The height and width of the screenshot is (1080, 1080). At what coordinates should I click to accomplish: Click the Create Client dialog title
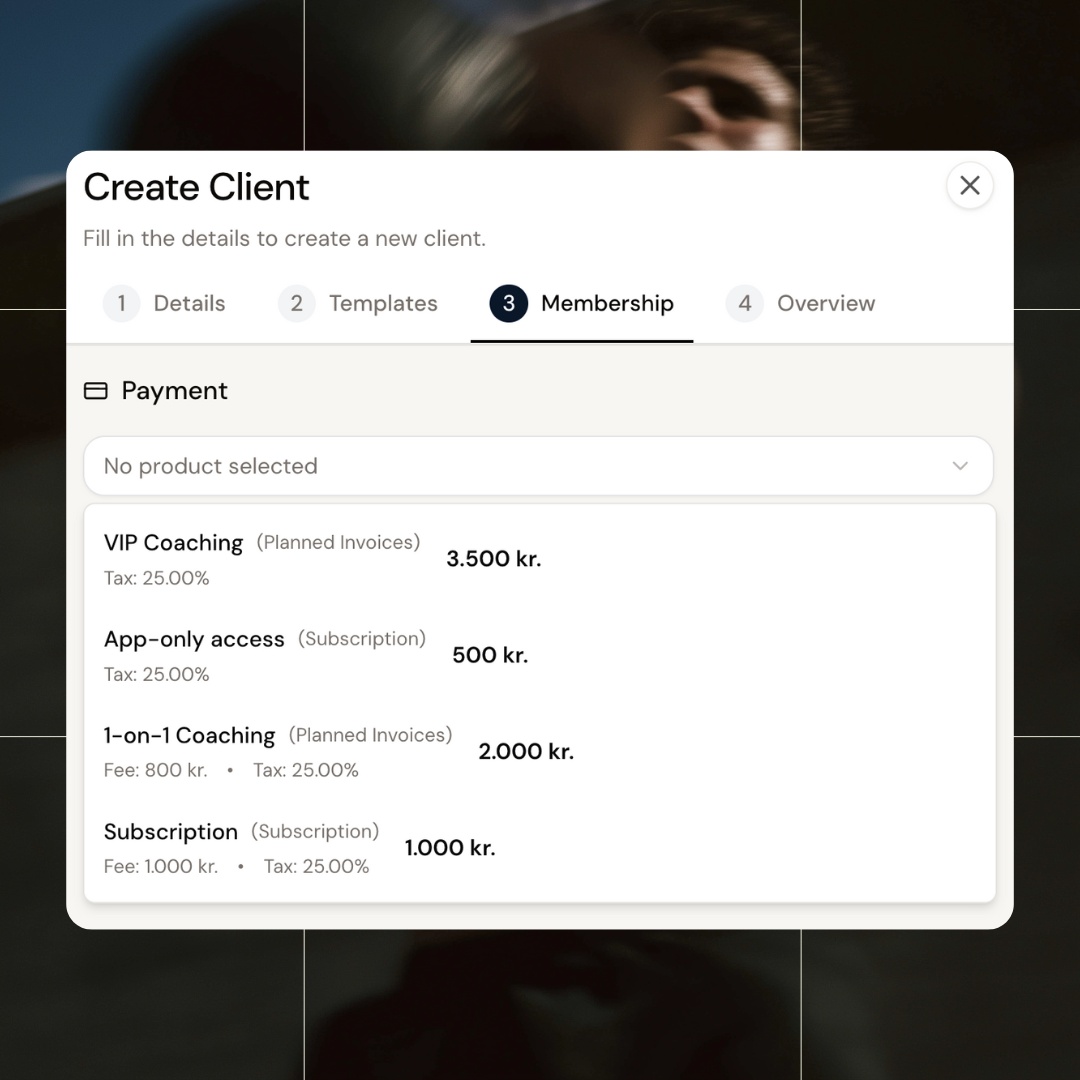196,188
